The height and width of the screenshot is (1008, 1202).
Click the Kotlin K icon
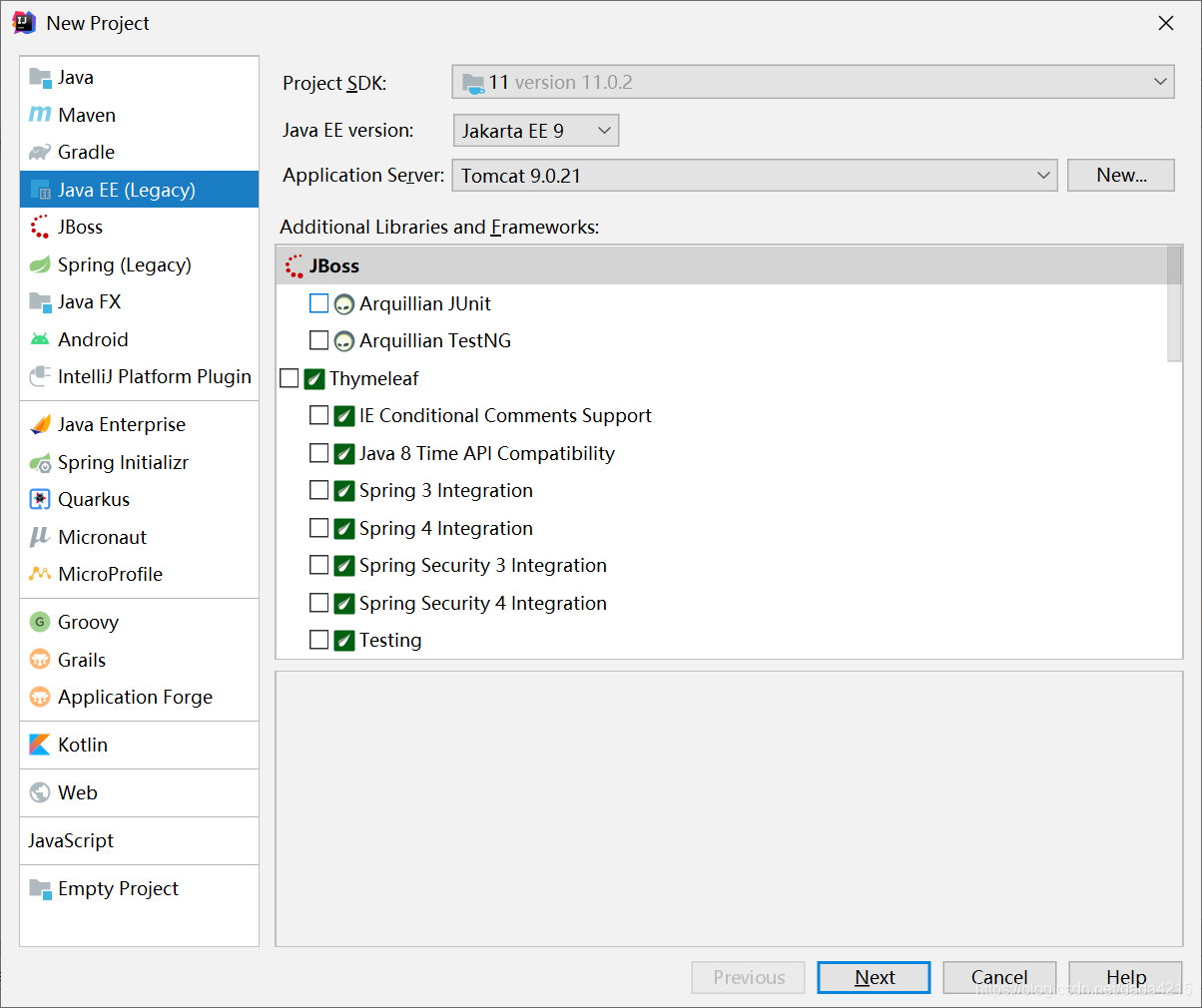click(x=40, y=746)
